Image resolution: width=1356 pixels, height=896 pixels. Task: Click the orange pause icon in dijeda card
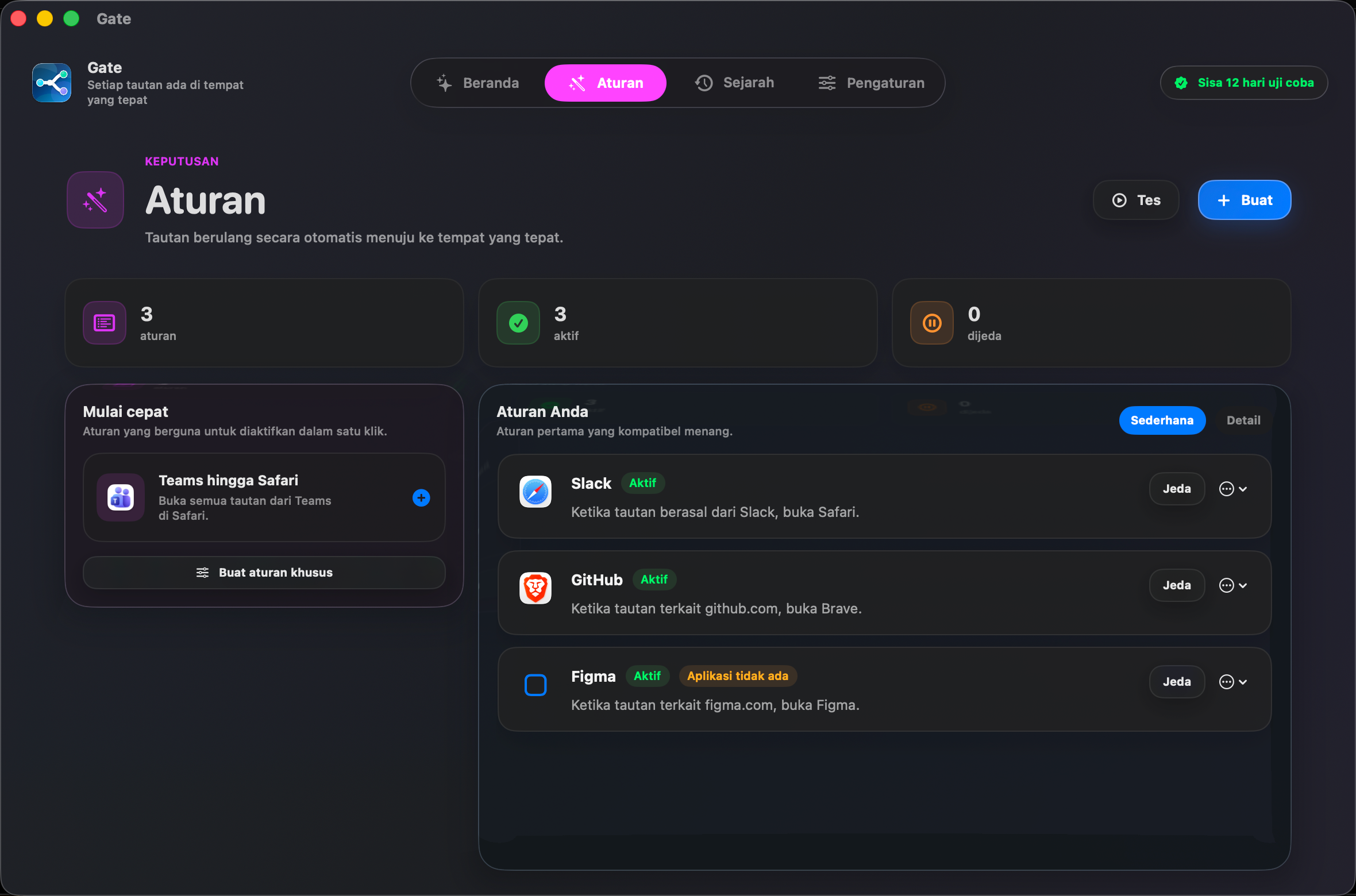[x=932, y=323]
